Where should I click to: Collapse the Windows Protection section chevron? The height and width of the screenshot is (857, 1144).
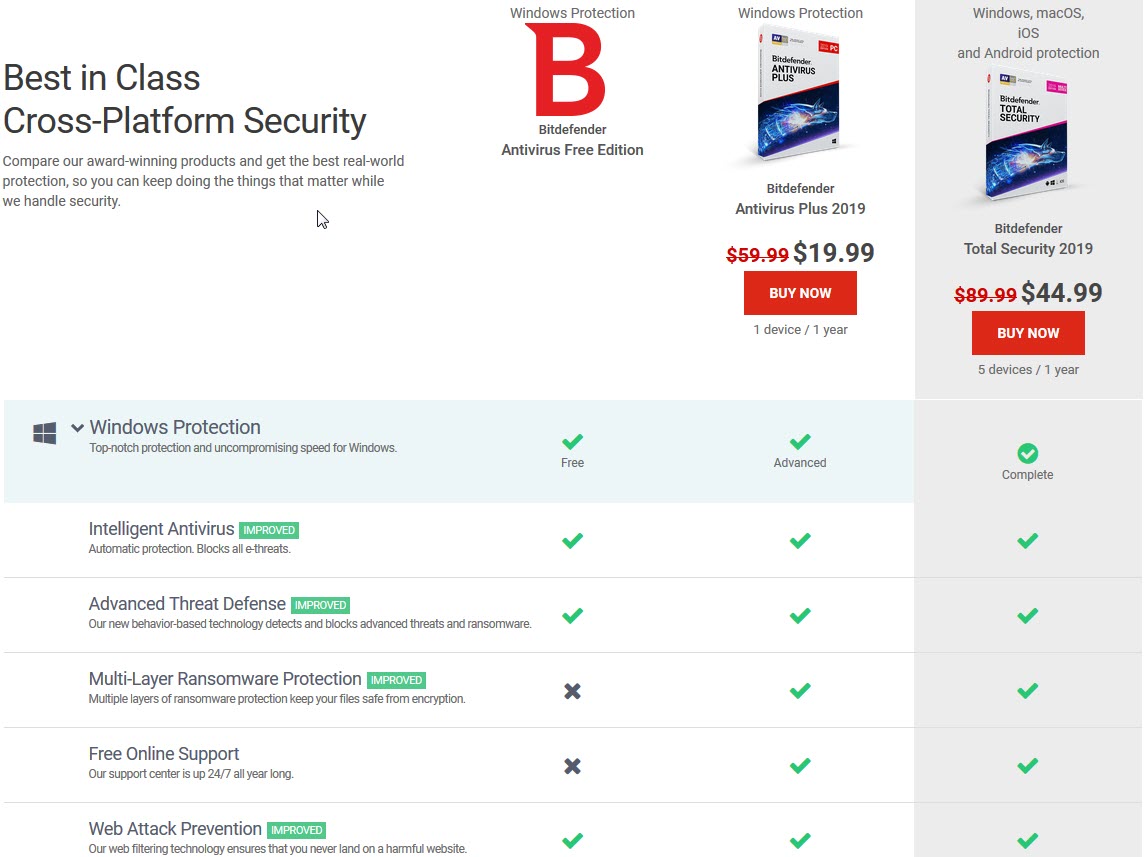77,428
